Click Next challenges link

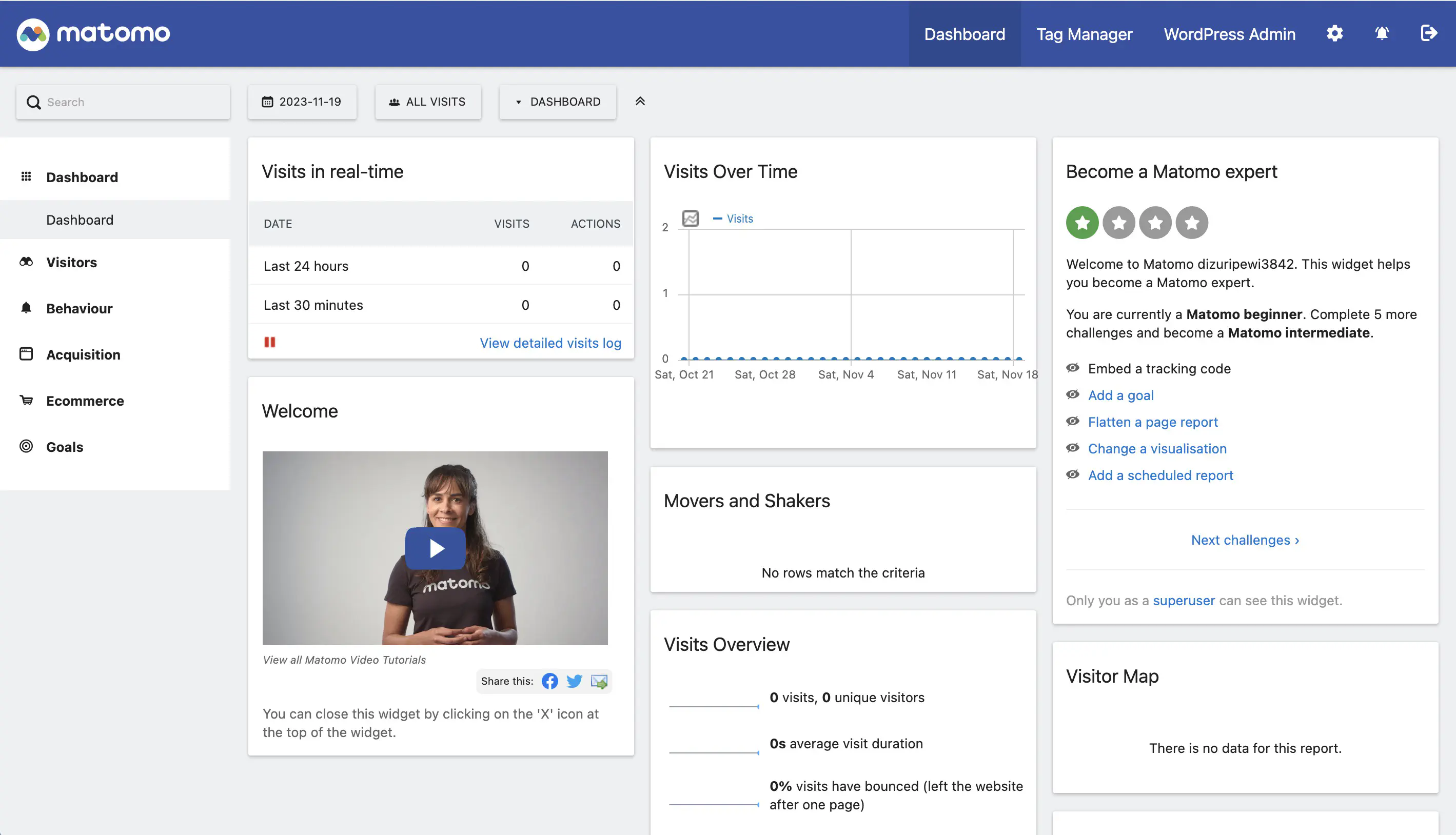(x=1245, y=540)
